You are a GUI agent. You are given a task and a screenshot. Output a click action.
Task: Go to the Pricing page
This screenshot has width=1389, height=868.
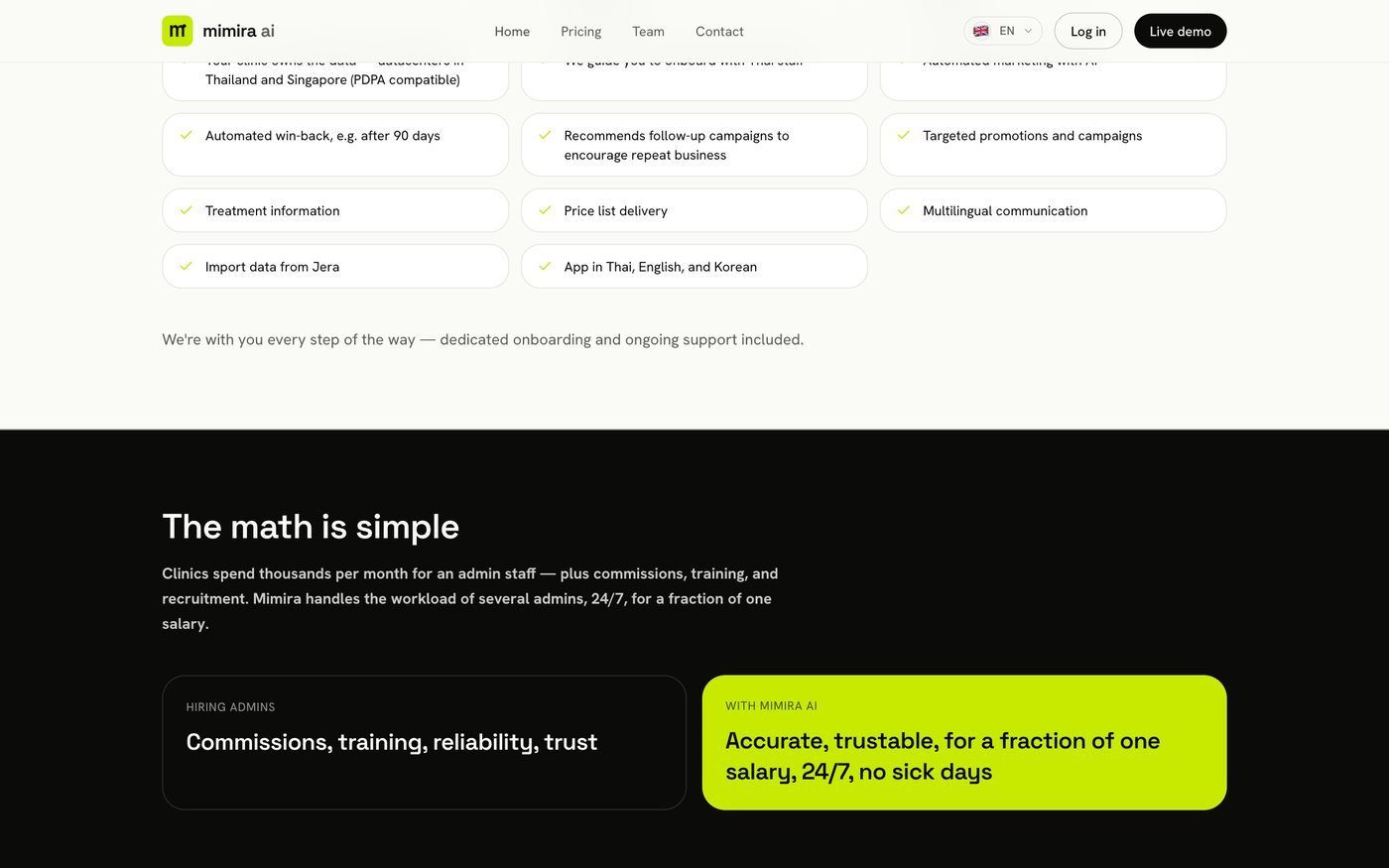(581, 31)
